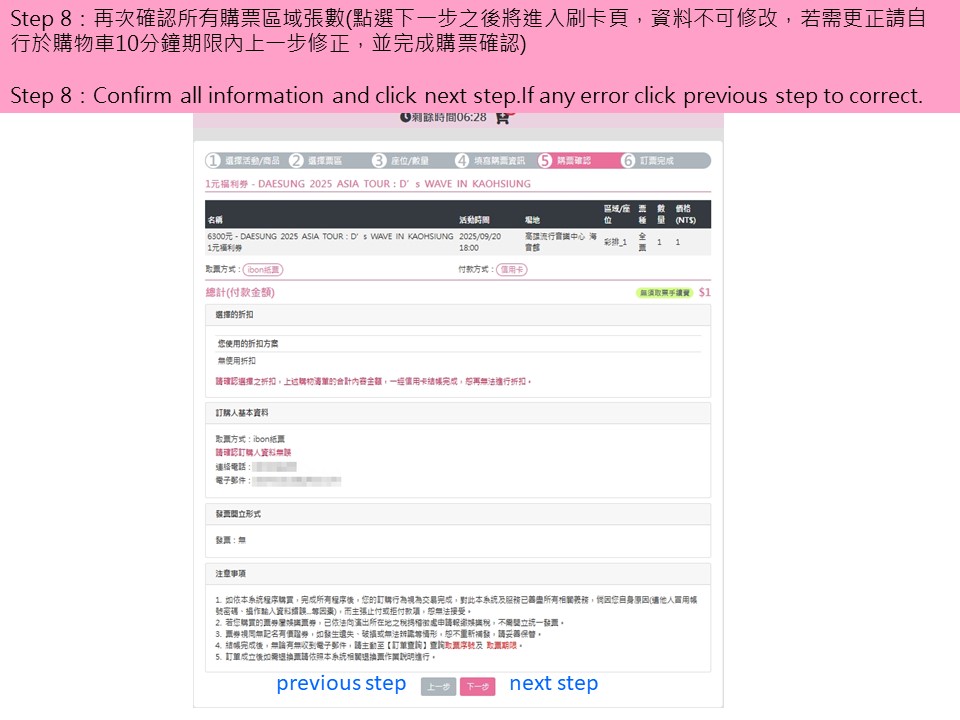This screenshot has width=960, height=720.
Task: Click the gray 上一步 previous step button
Action: coord(438,687)
